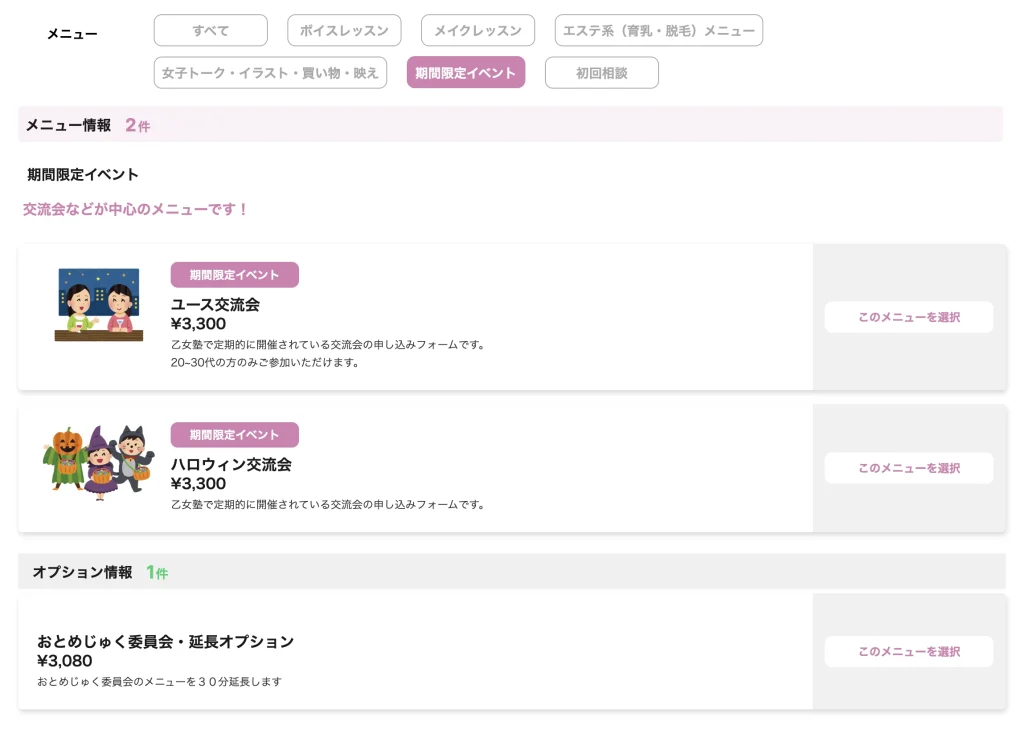
Task: Click the おとめじゅく委員会・延長オプション title
Action: 165,641
